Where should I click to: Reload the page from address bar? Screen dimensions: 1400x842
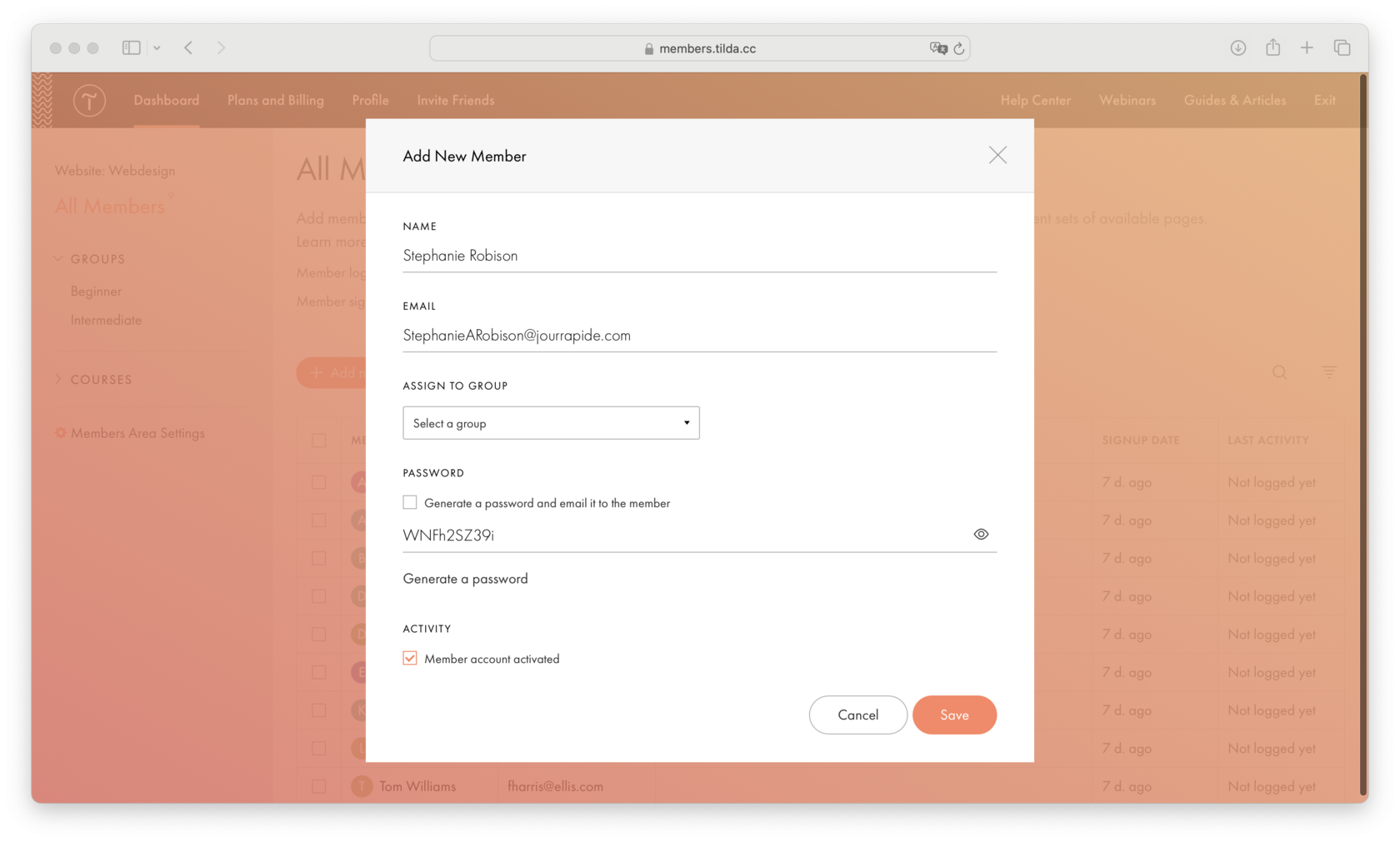960,48
